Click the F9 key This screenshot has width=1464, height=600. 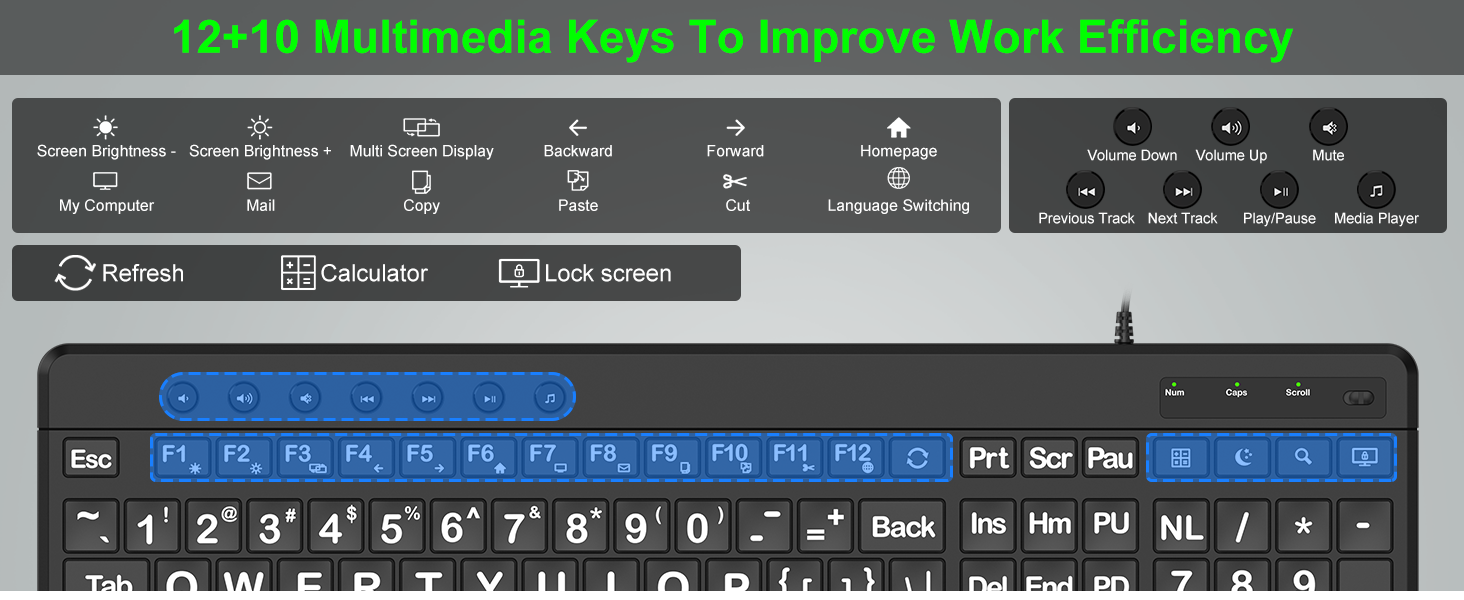click(671, 458)
